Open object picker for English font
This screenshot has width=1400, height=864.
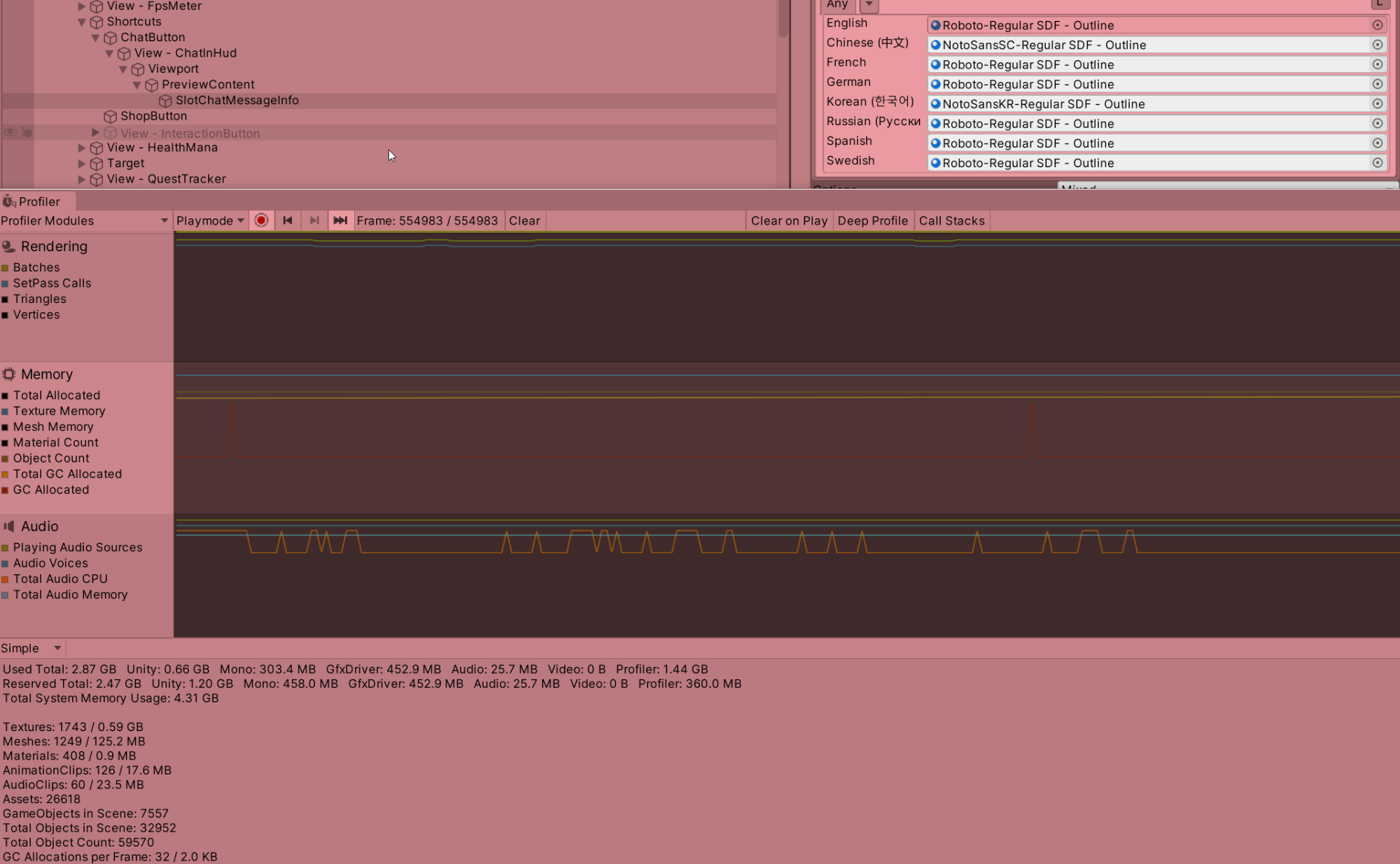pyautogui.click(x=1377, y=25)
